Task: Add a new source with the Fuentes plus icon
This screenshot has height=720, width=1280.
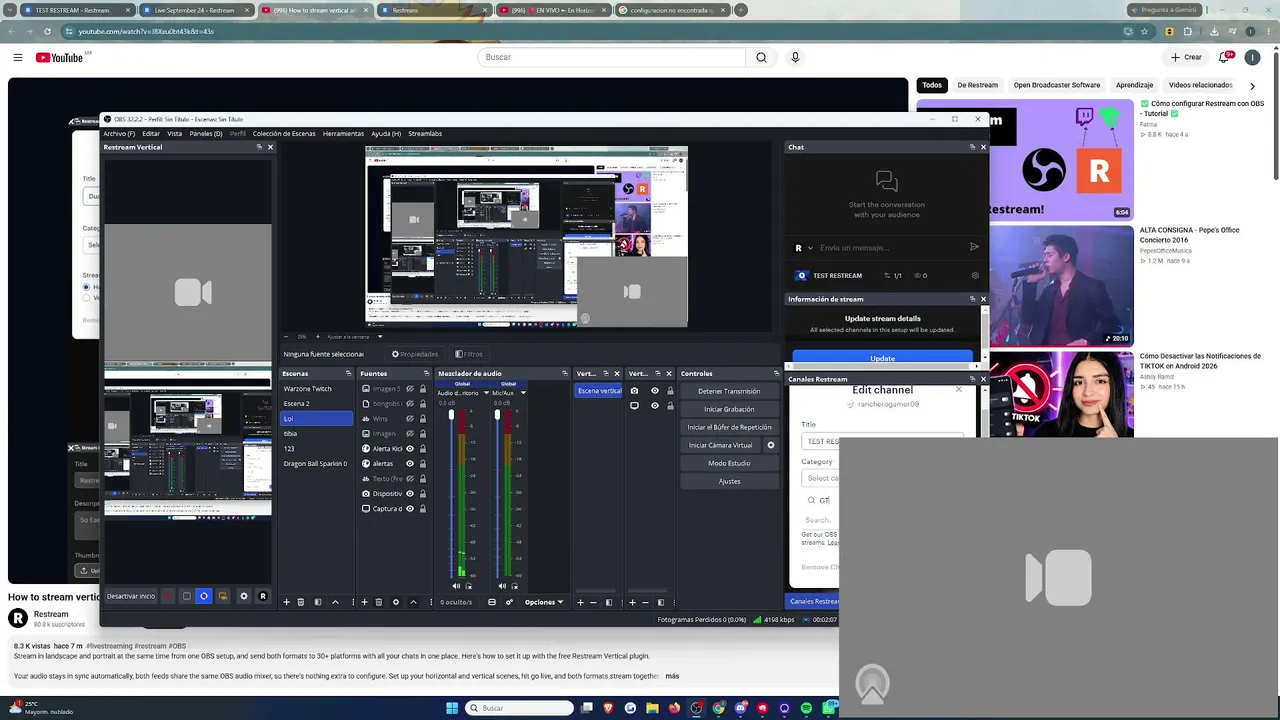Action: coord(364,602)
